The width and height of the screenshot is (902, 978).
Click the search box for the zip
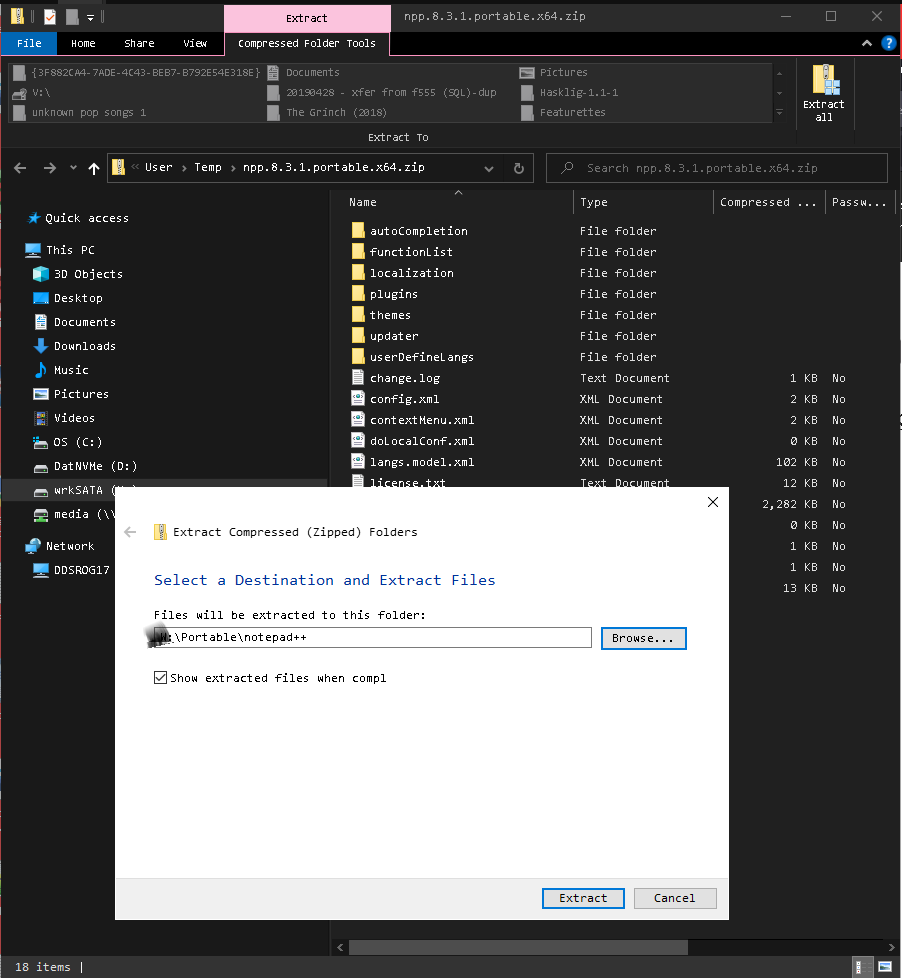click(716, 168)
